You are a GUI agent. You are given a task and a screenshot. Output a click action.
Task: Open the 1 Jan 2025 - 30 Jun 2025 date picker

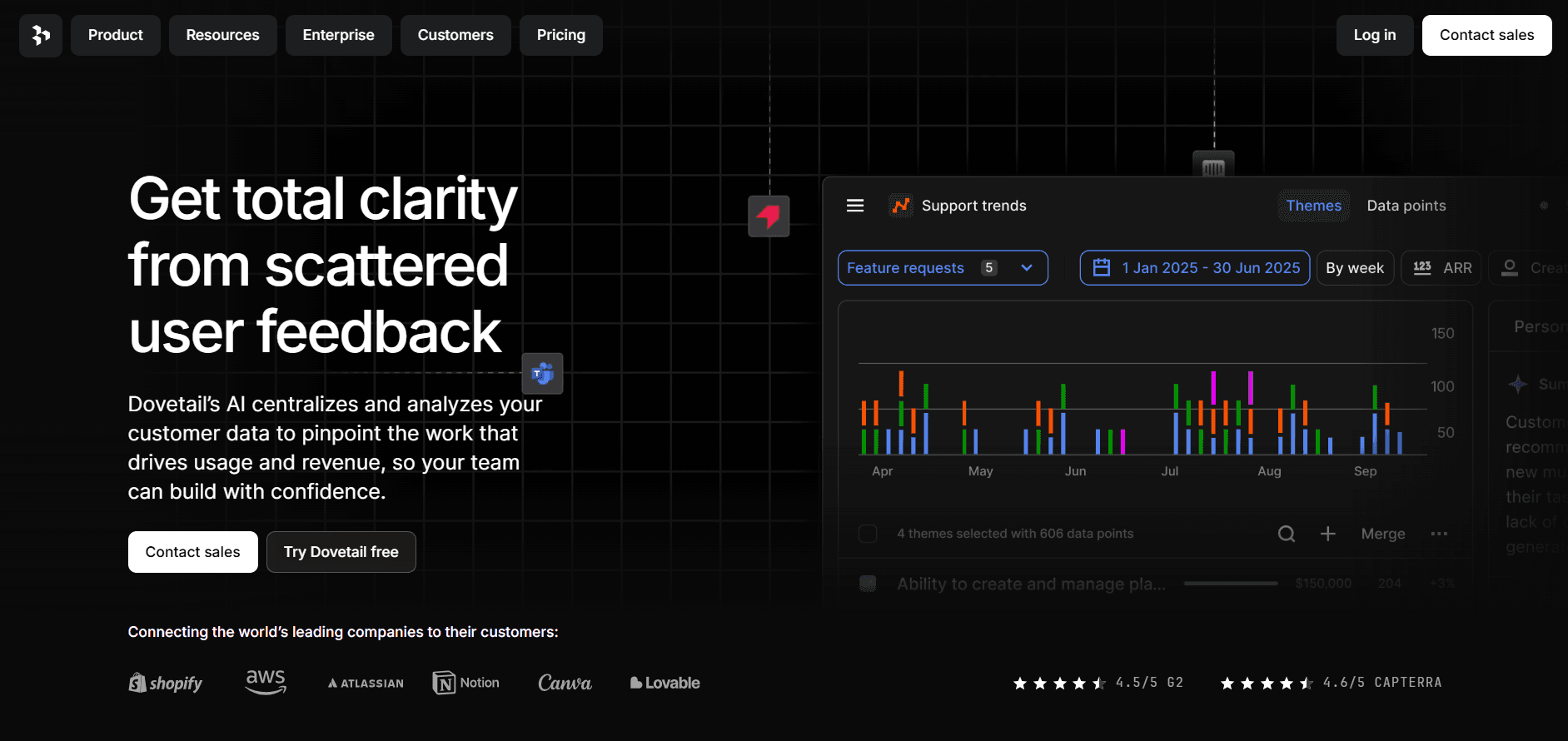click(1195, 268)
